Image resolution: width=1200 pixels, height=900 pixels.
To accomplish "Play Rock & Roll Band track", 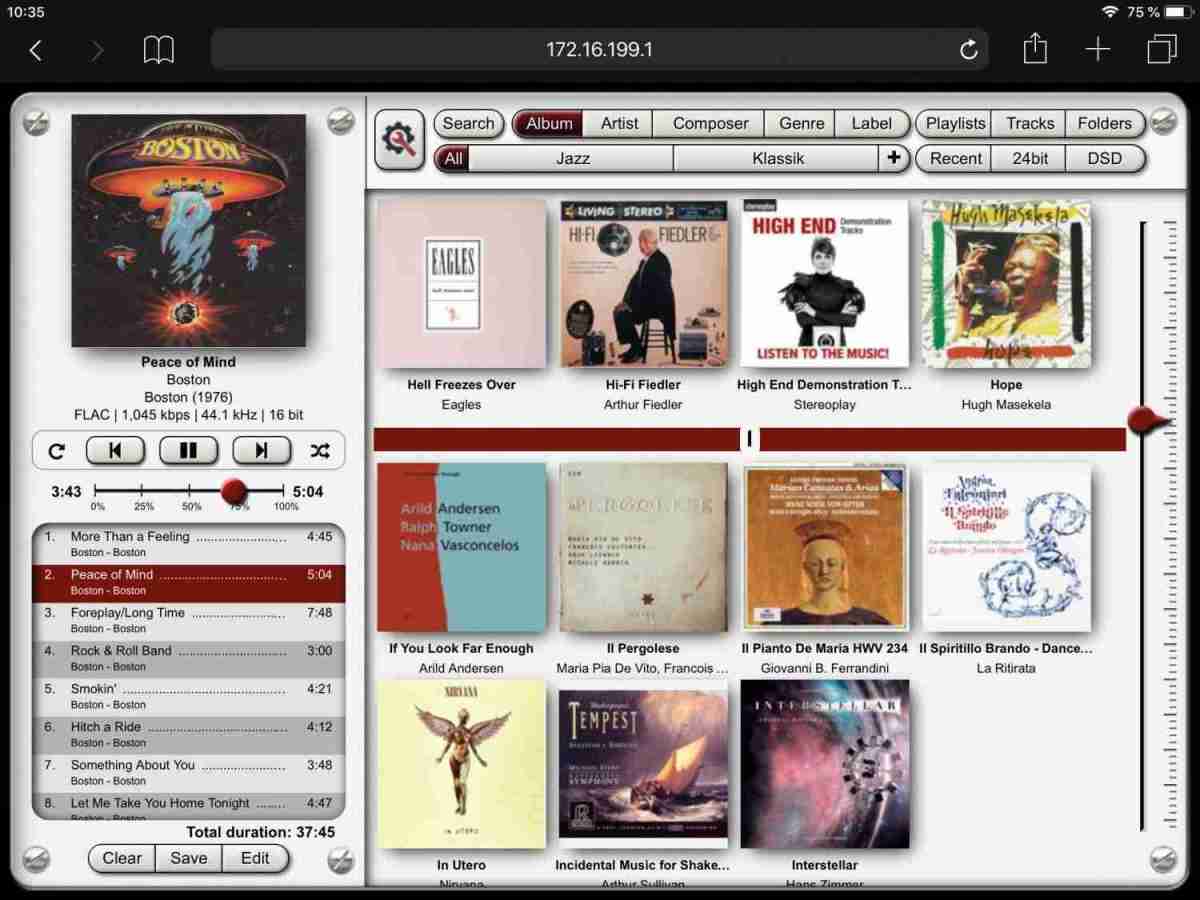I will tap(189, 658).
